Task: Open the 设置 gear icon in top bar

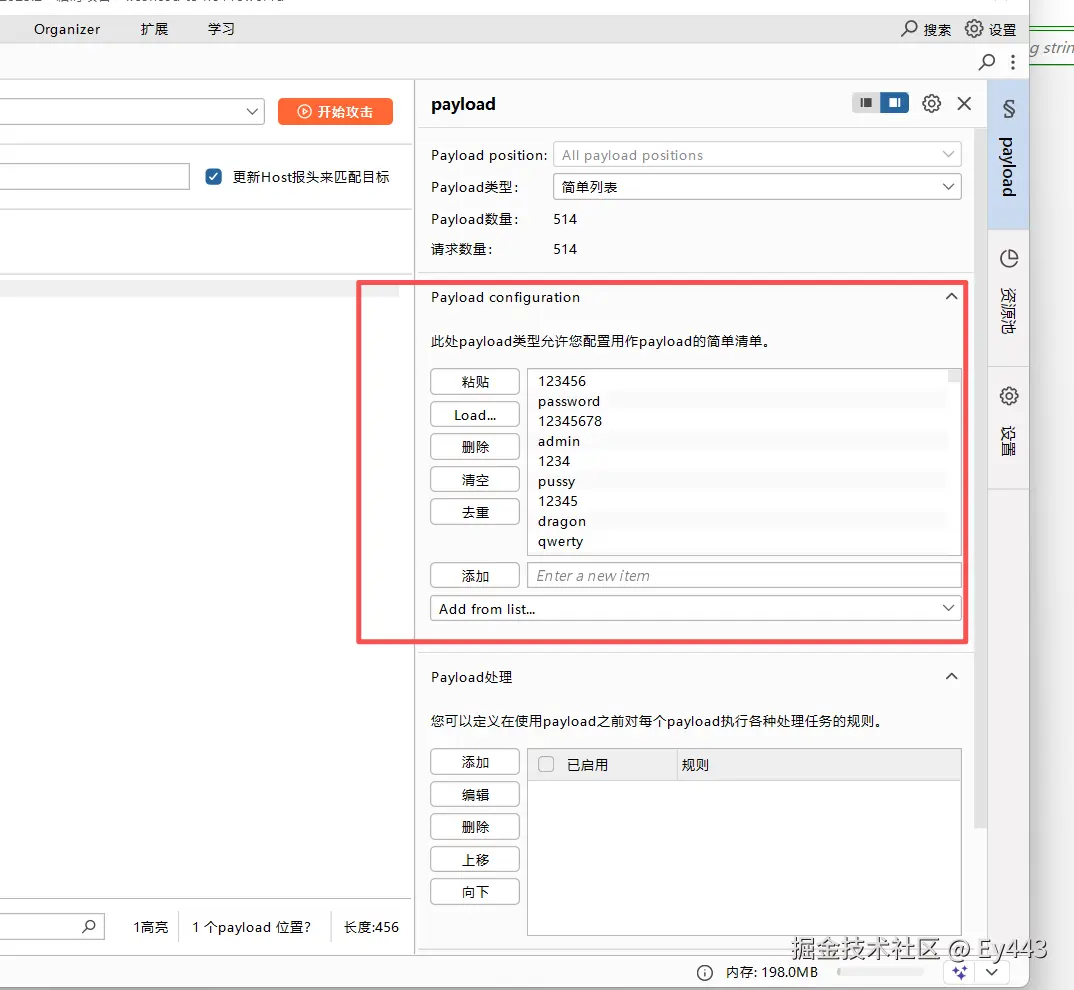Action: click(x=973, y=28)
